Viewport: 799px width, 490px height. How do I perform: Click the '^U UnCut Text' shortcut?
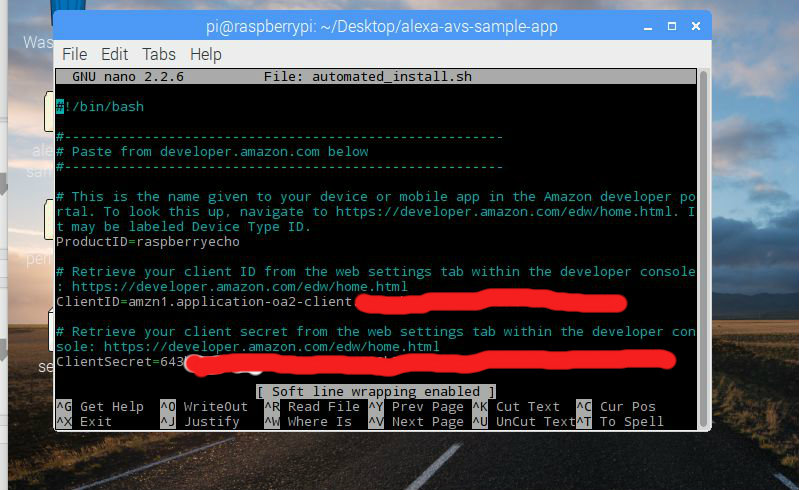tap(524, 422)
